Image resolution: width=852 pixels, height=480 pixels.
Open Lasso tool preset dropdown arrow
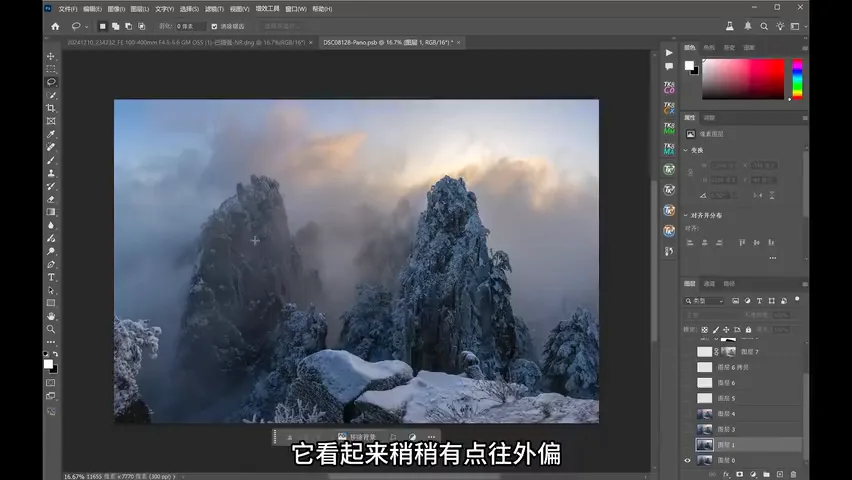(x=86, y=27)
